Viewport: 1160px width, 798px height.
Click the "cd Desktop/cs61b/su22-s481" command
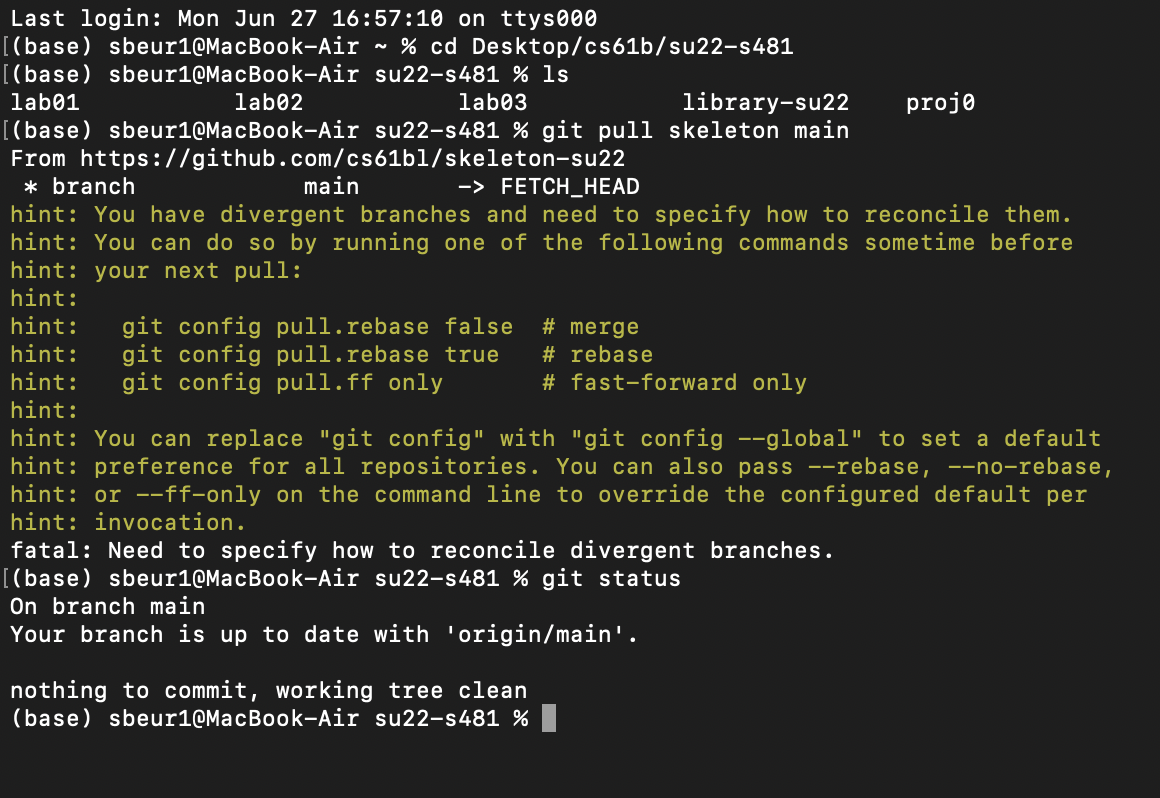pyautogui.click(x=611, y=46)
